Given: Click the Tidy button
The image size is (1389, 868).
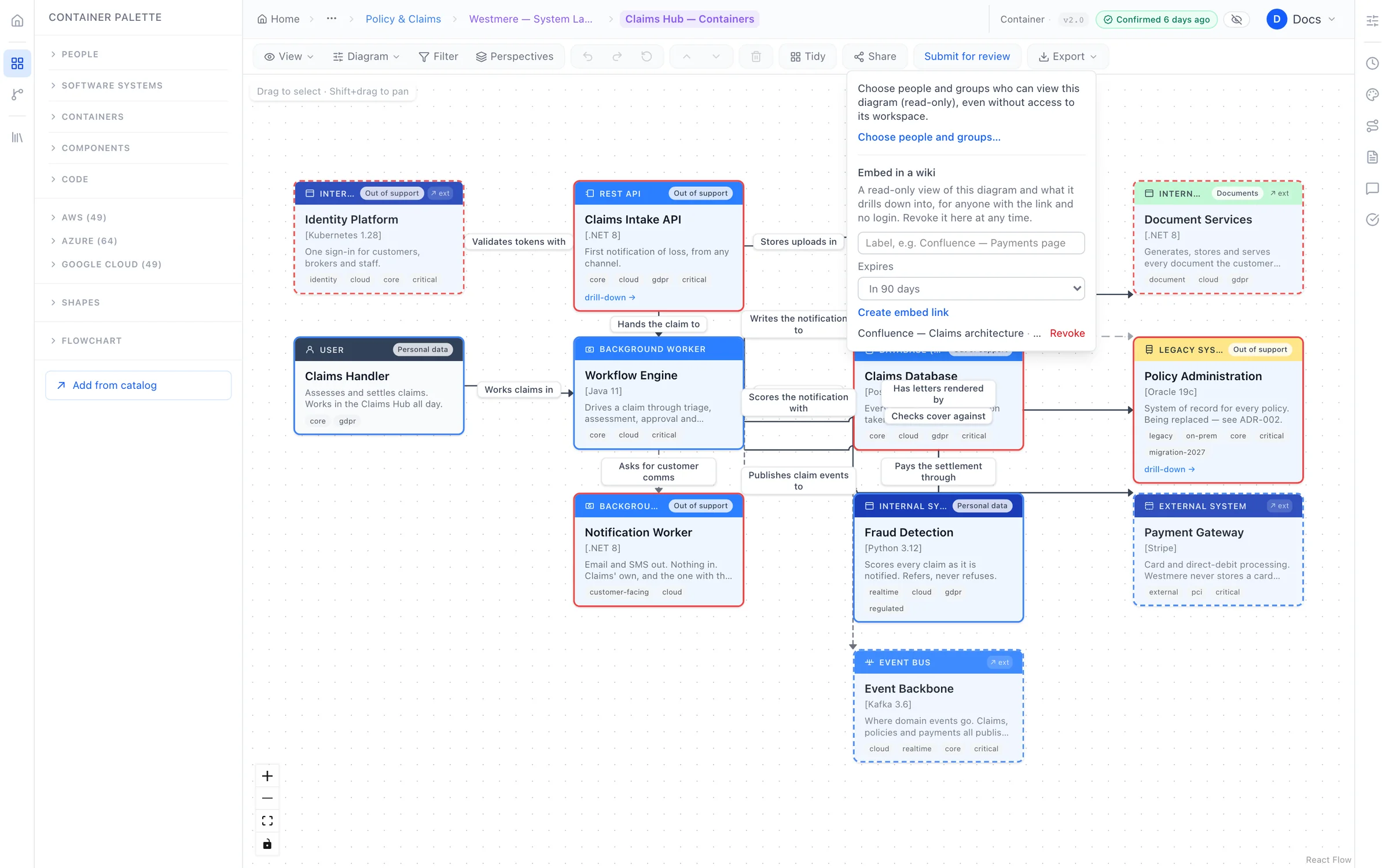Looking at the screenshot, I should pos(808,56).
